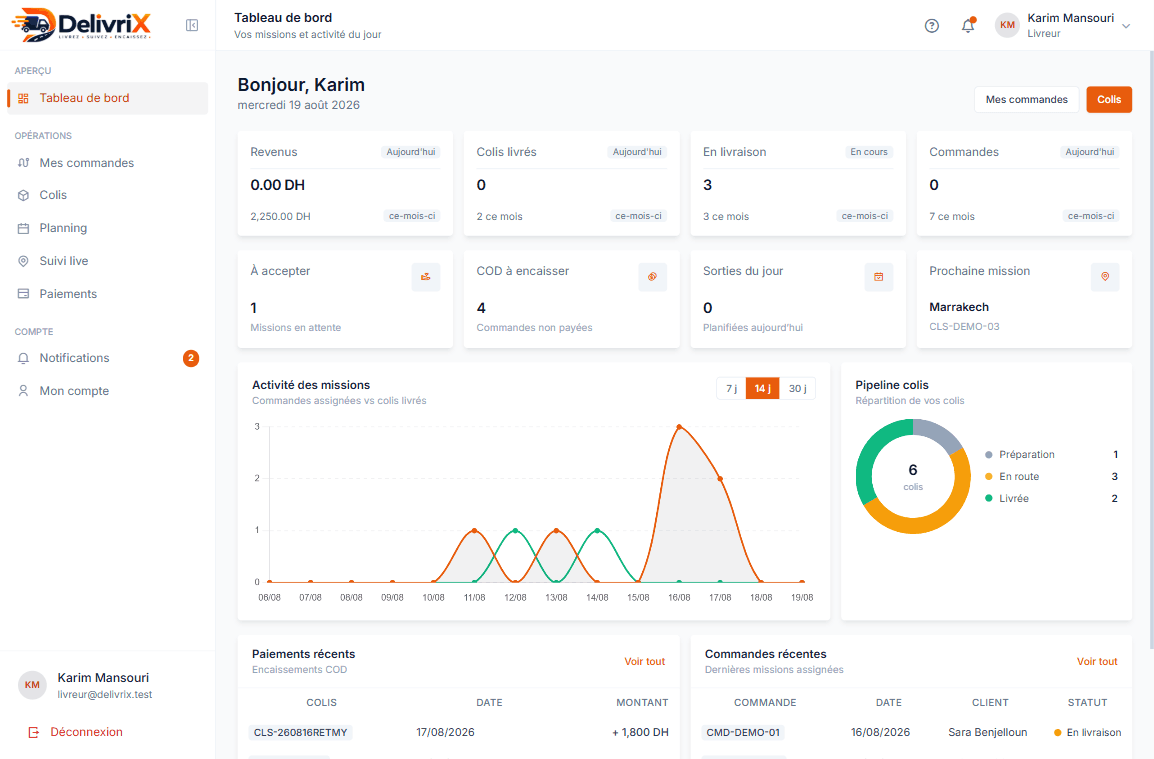Click the Préparation legend dot
Viewport: 1154px width, 759px height.
tap(988, 454)
